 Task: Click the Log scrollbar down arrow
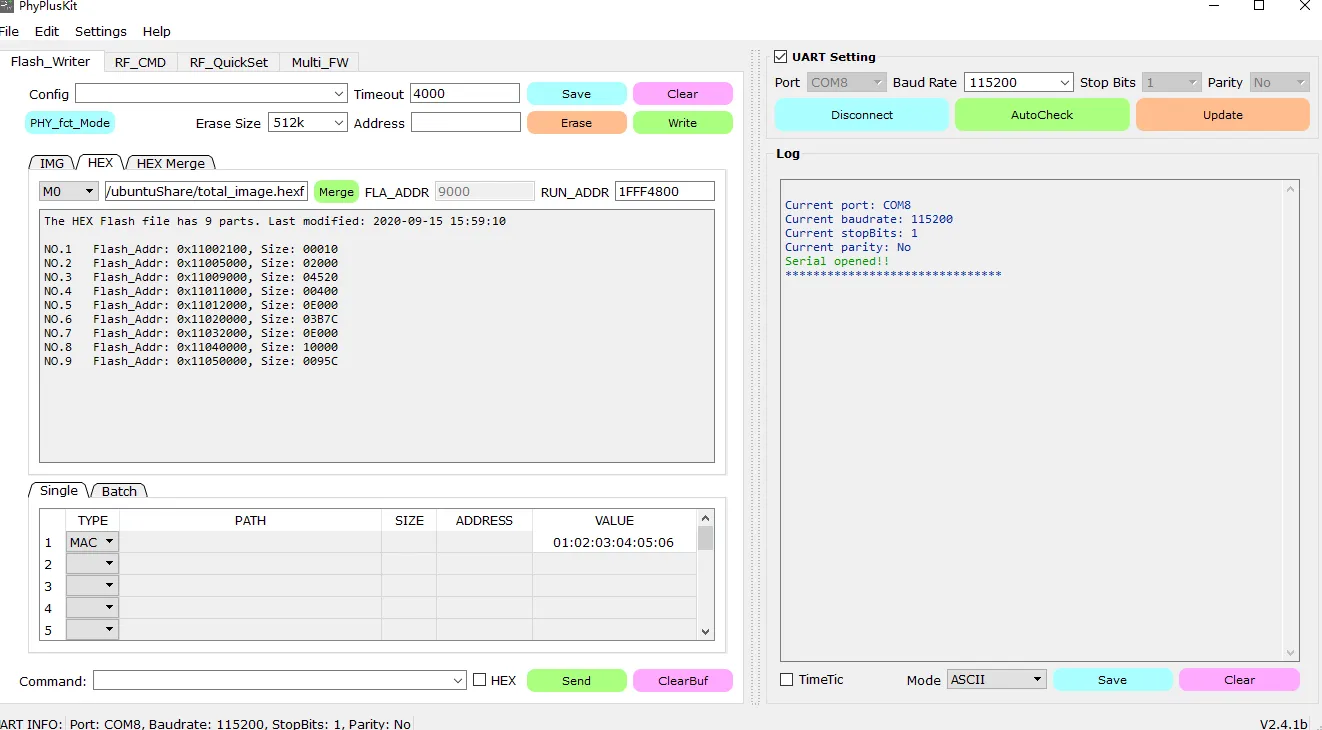tap(1291, 653)
